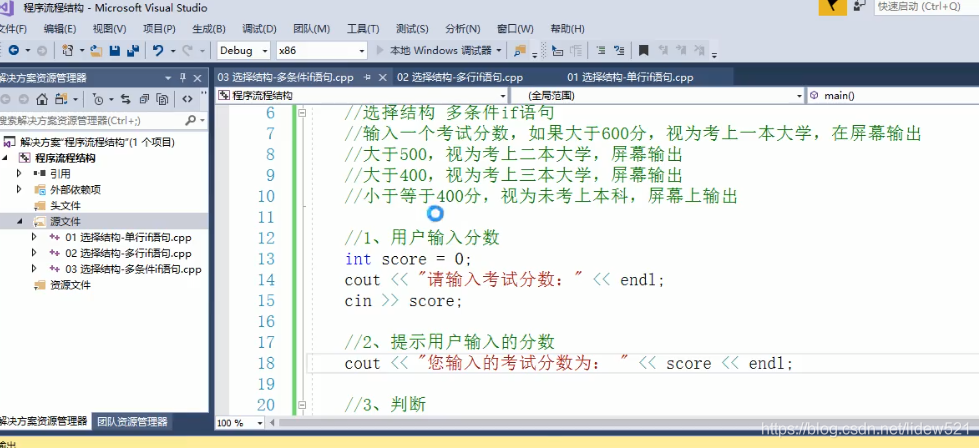
Task: Click the Navigate Backward toolbar arrow
Action: [x=13, y=51]
